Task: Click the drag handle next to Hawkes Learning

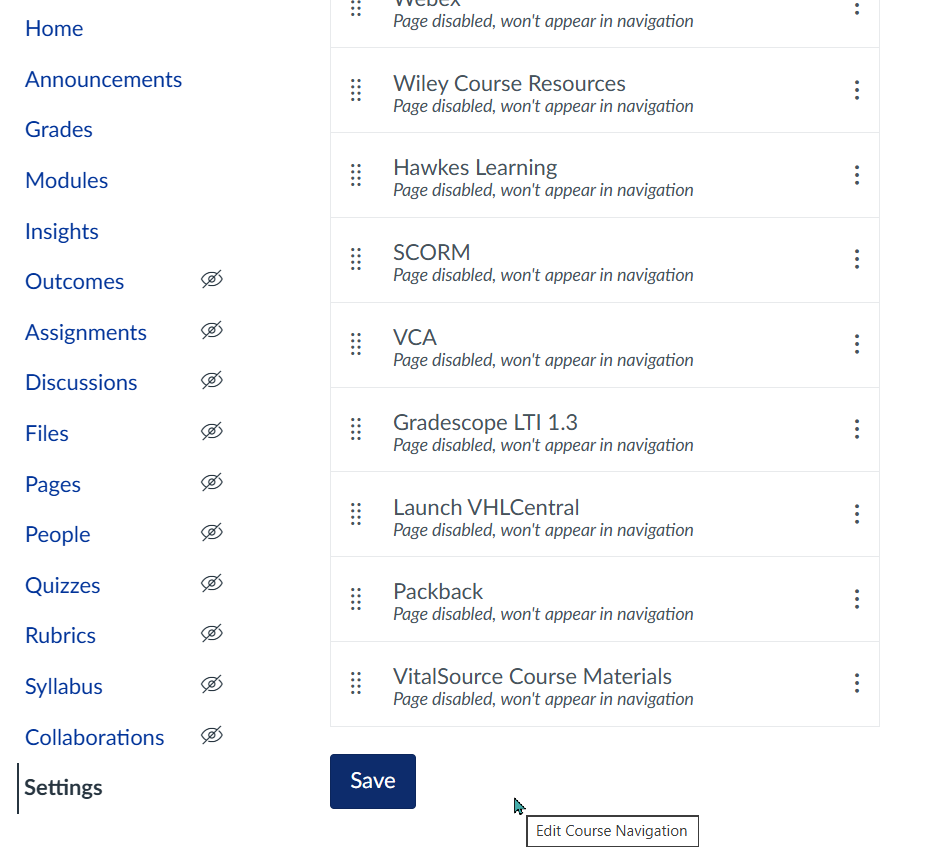Action: pyautogui.click(x=356, y=174)
